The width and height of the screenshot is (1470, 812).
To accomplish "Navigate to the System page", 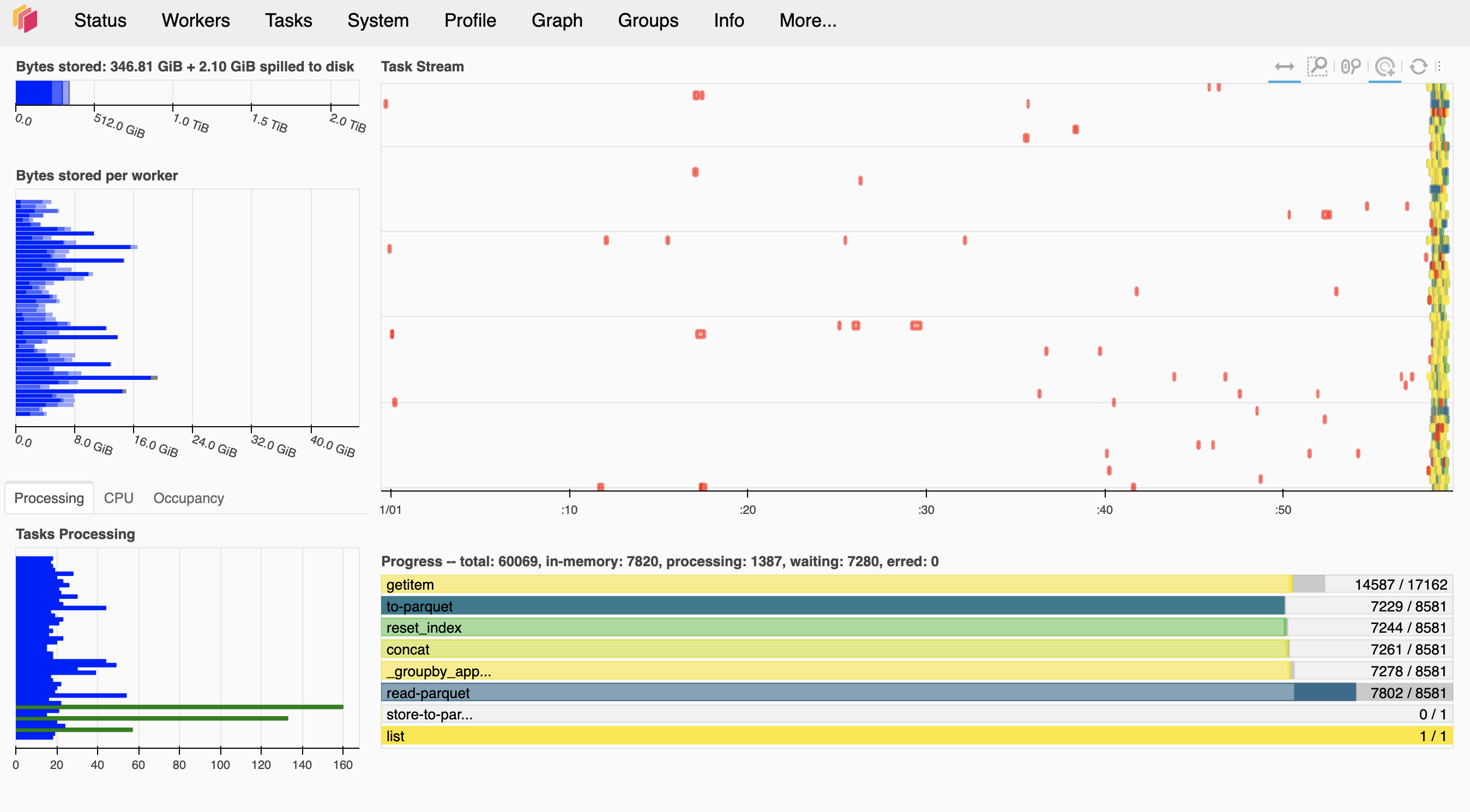I will [378, 21].
